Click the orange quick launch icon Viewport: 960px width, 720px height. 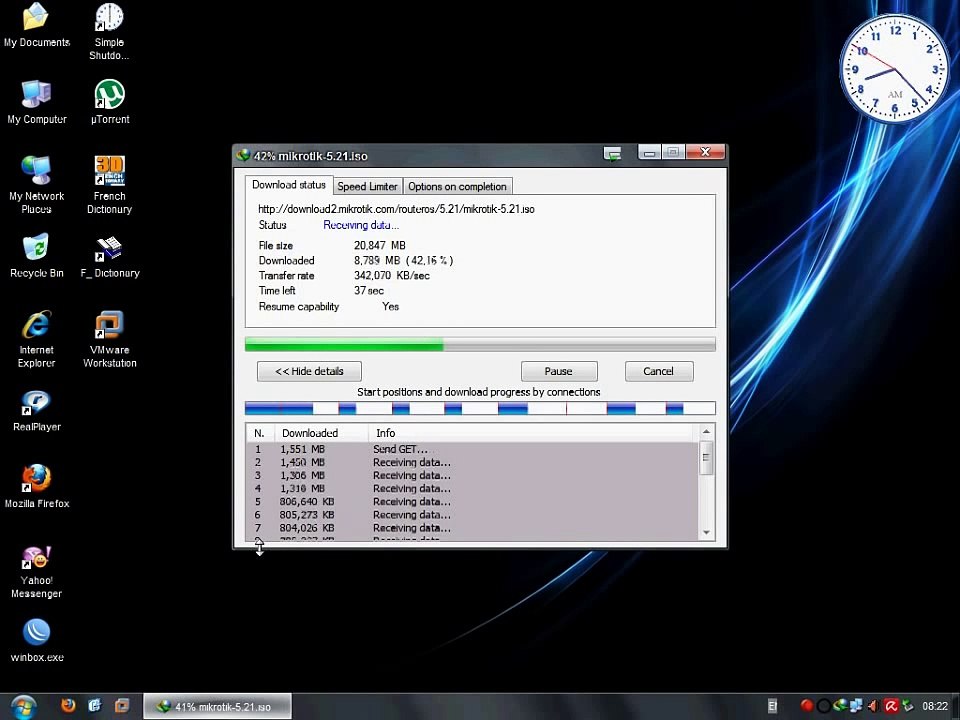coord(122,706)
